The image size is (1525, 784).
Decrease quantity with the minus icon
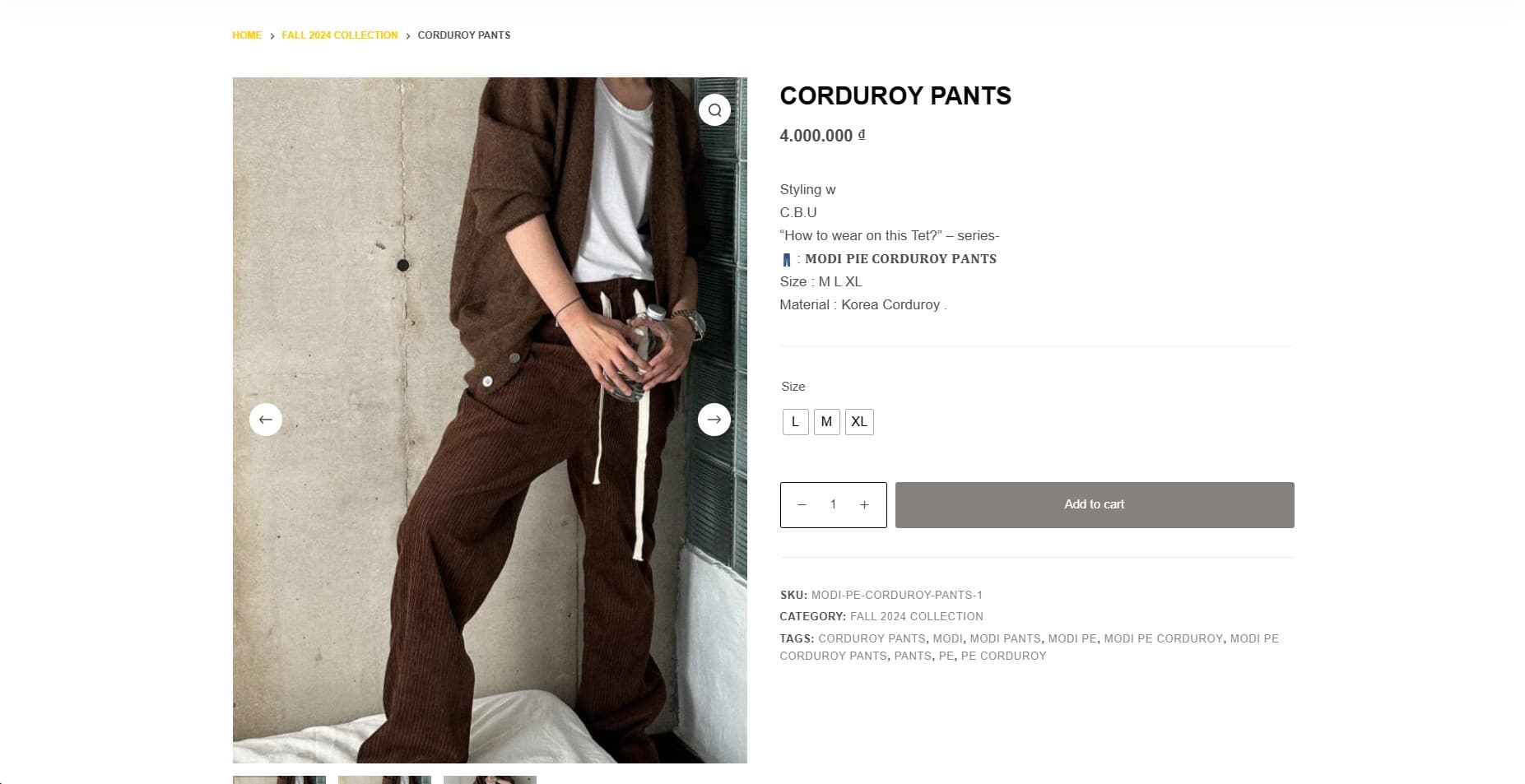802,504
